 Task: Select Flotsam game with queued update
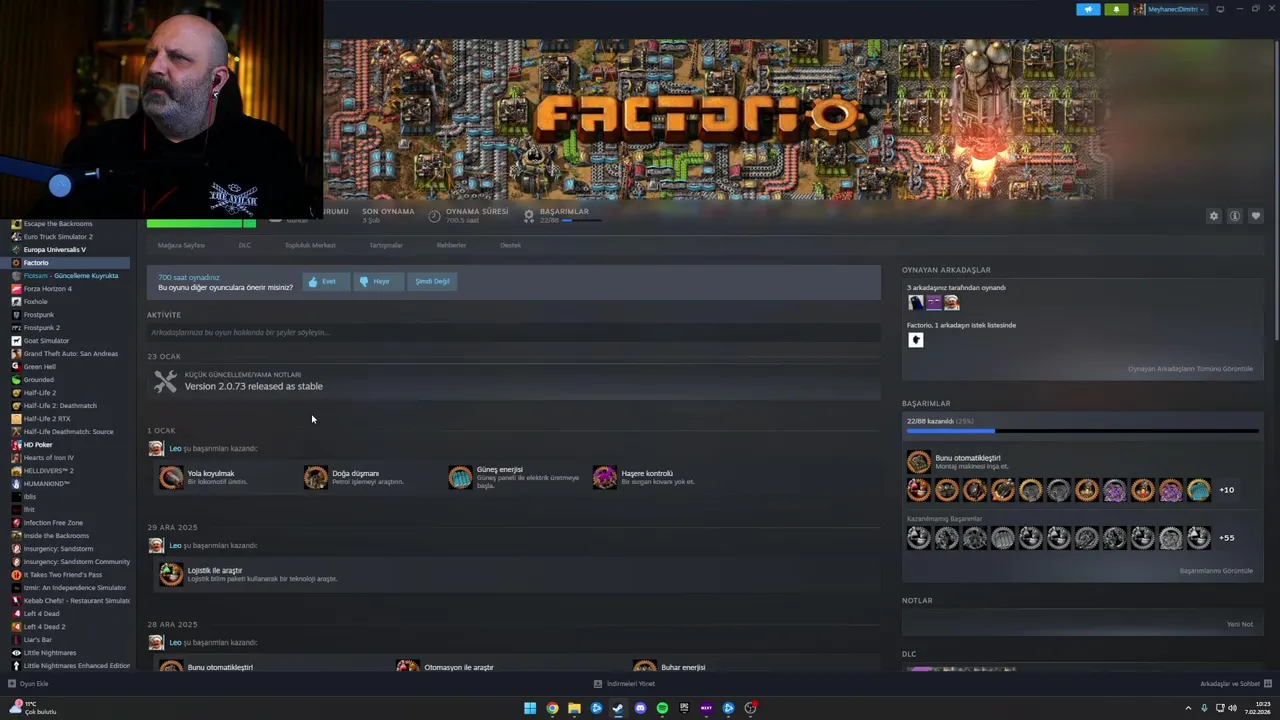coord(72,276)
